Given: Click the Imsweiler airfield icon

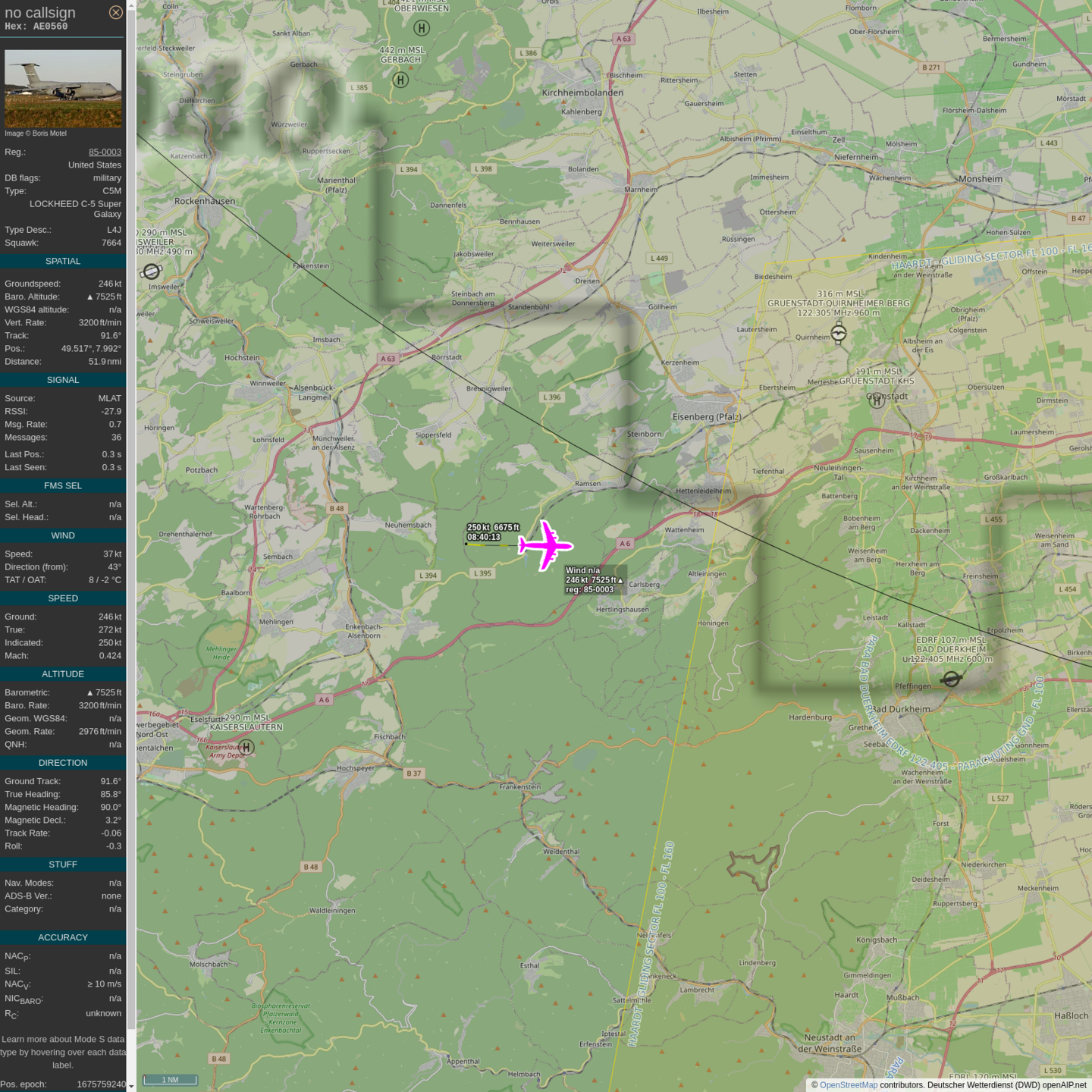Looking at the screenshot, I should pos(152,271).
